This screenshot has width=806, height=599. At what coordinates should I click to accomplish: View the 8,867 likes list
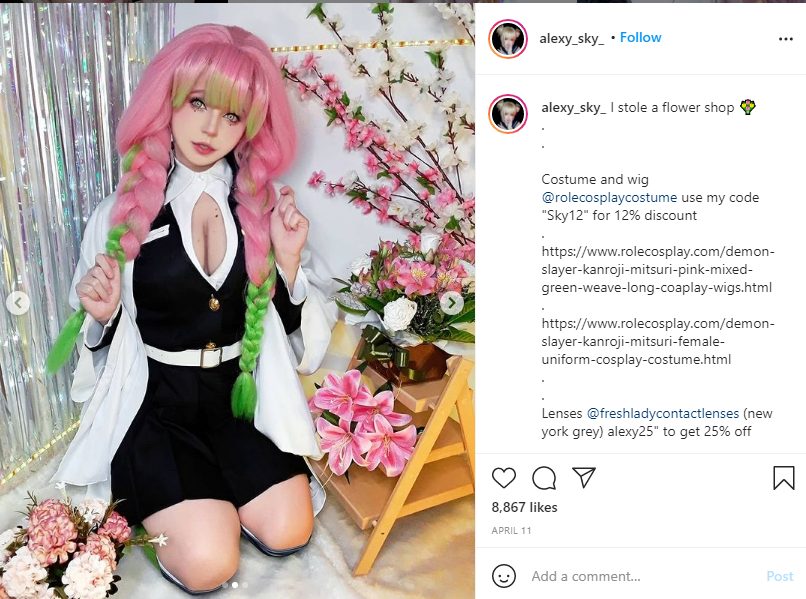point(524,507)
